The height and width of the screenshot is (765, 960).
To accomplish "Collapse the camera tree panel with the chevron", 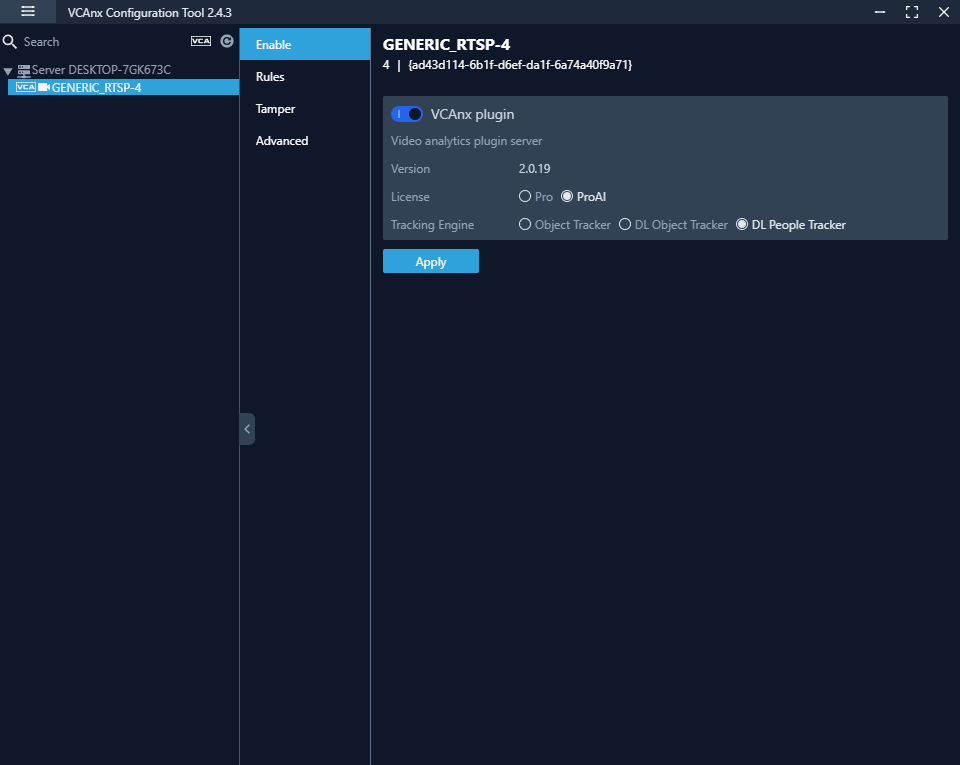I will point(247,429).
